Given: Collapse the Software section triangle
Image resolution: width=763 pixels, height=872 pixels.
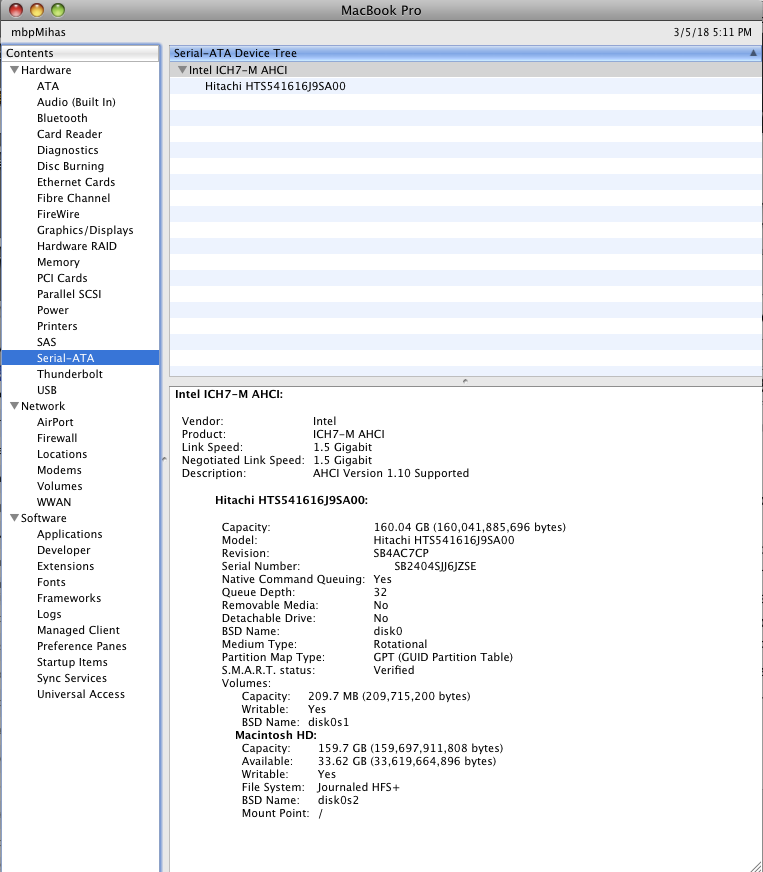Looking at the screenshot, I should pyautogui.click(x=14, y=518).
